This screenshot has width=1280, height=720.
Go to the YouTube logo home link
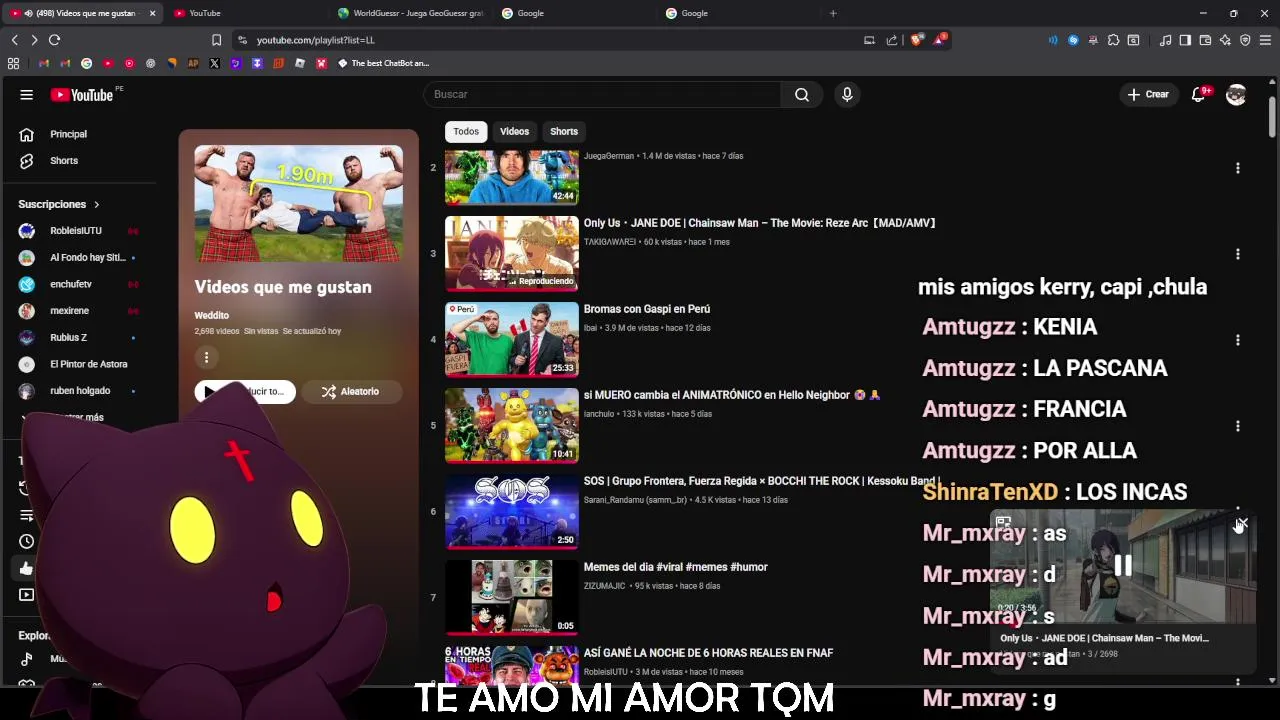82,95
